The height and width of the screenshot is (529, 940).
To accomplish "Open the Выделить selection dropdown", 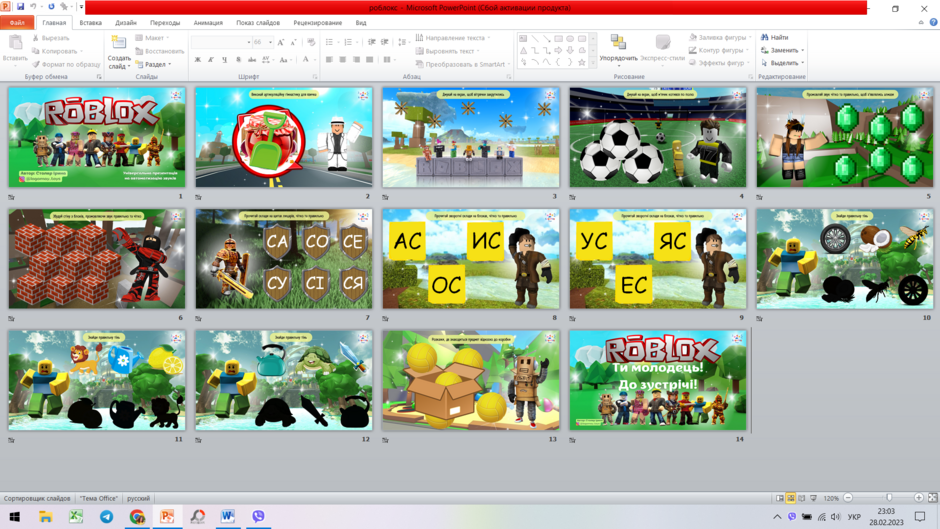I will 782,63.
